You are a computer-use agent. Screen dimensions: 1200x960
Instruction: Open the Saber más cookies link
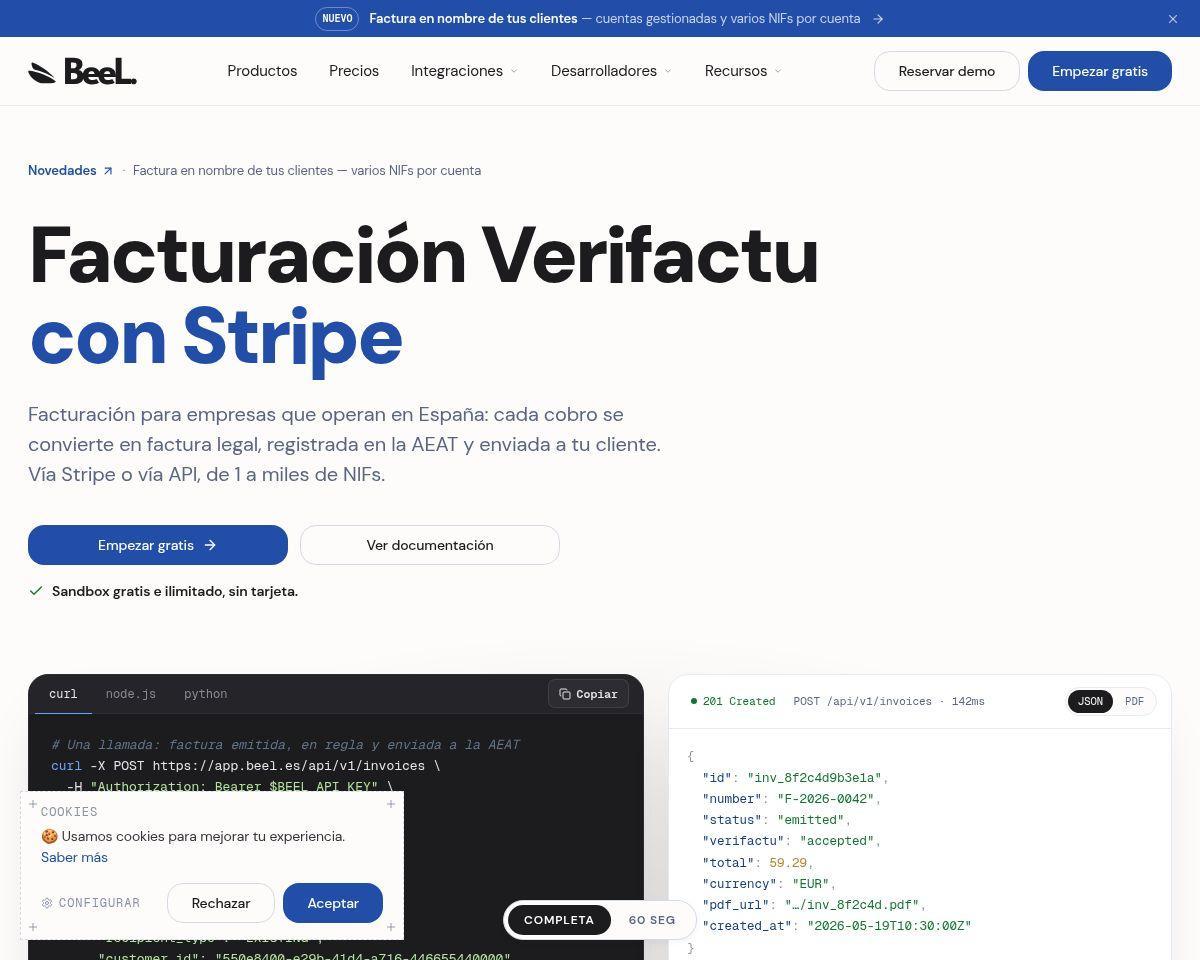pyautogui.click(x=74, y=857)
